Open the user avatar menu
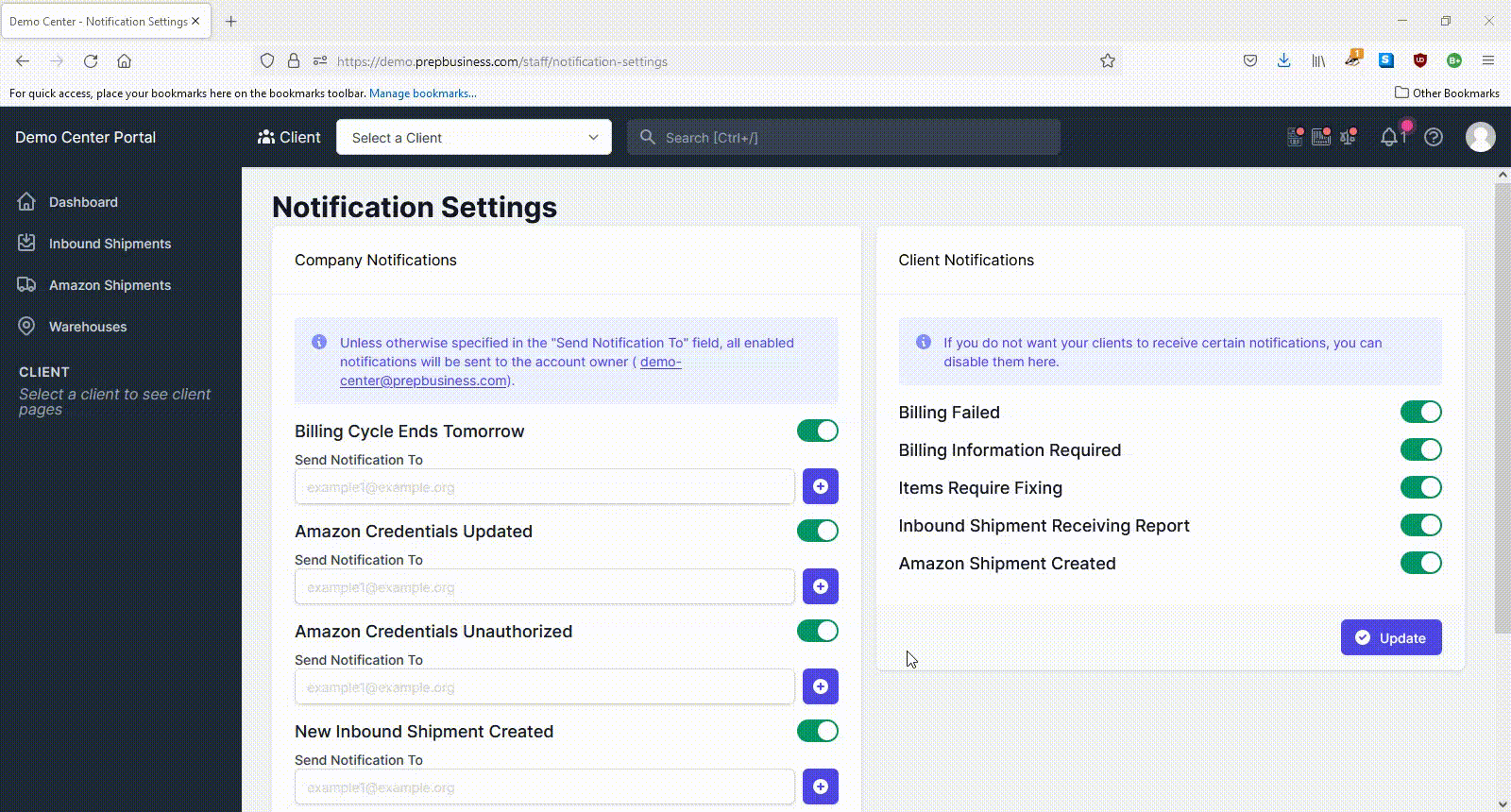The width and height of the screenshot is (1511, 812). (x=1480, y=137)
